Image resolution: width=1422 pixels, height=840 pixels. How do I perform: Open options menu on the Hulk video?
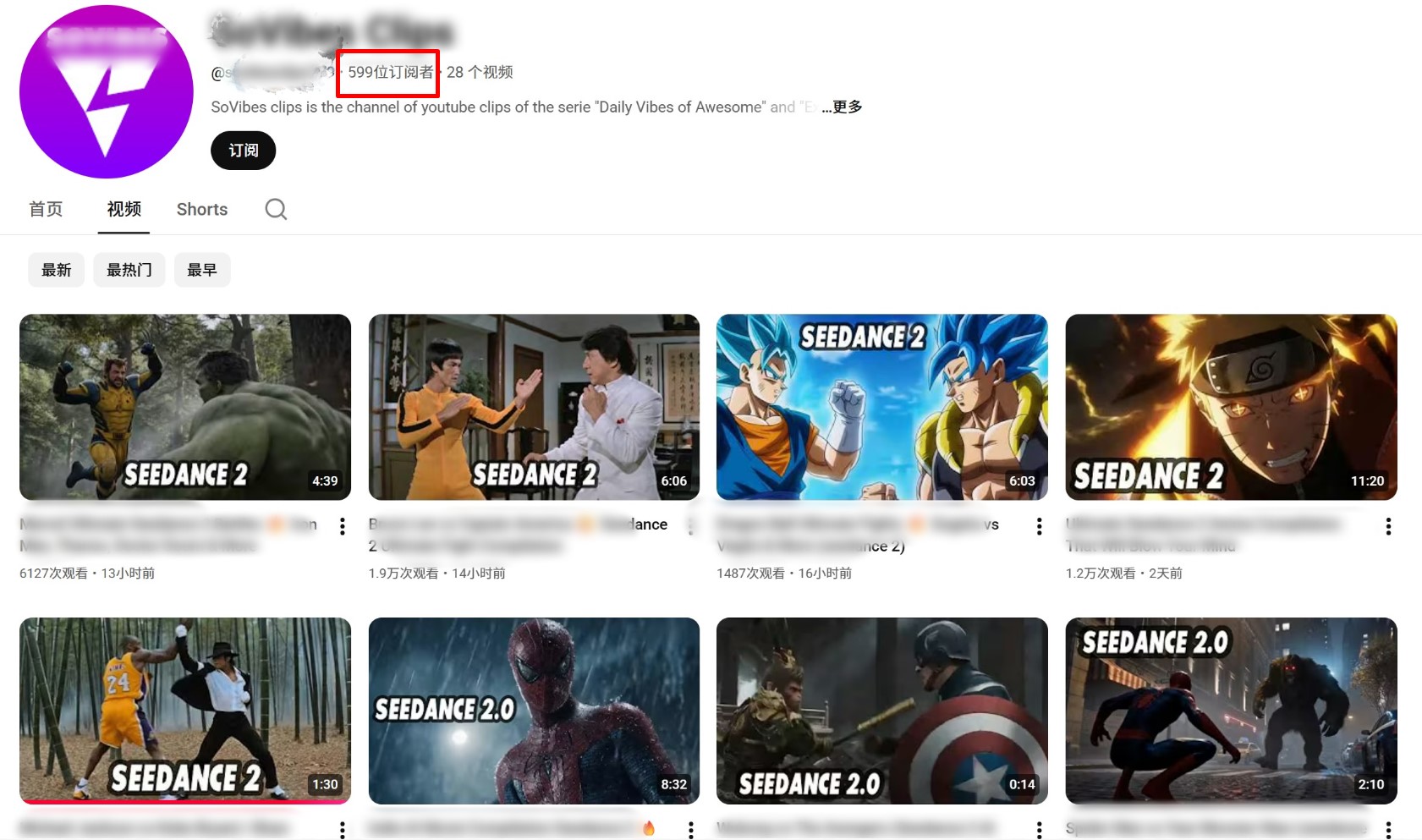[x=342, y=526]
